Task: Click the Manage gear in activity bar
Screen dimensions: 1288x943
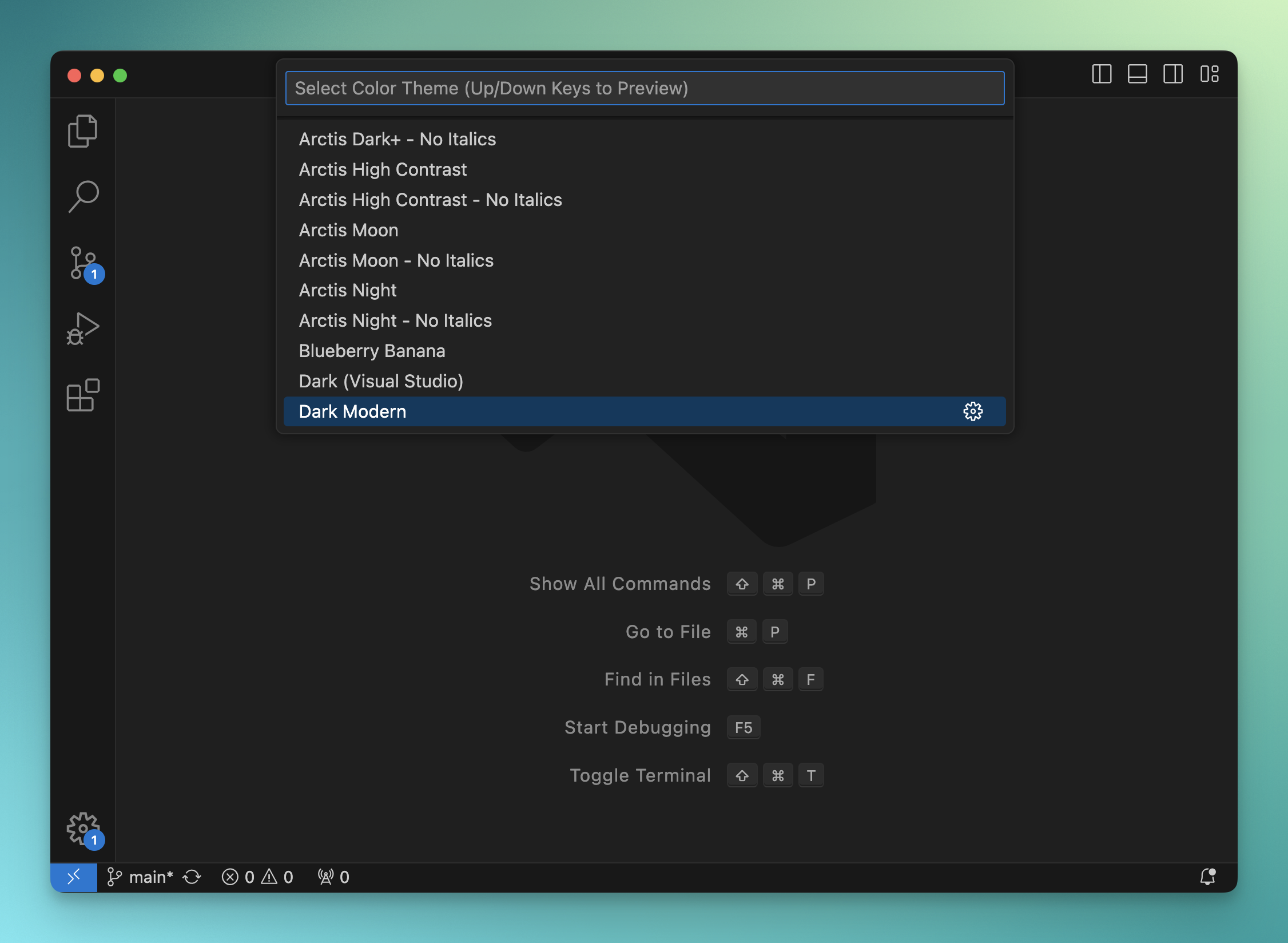Action: [x=83, y=828]
